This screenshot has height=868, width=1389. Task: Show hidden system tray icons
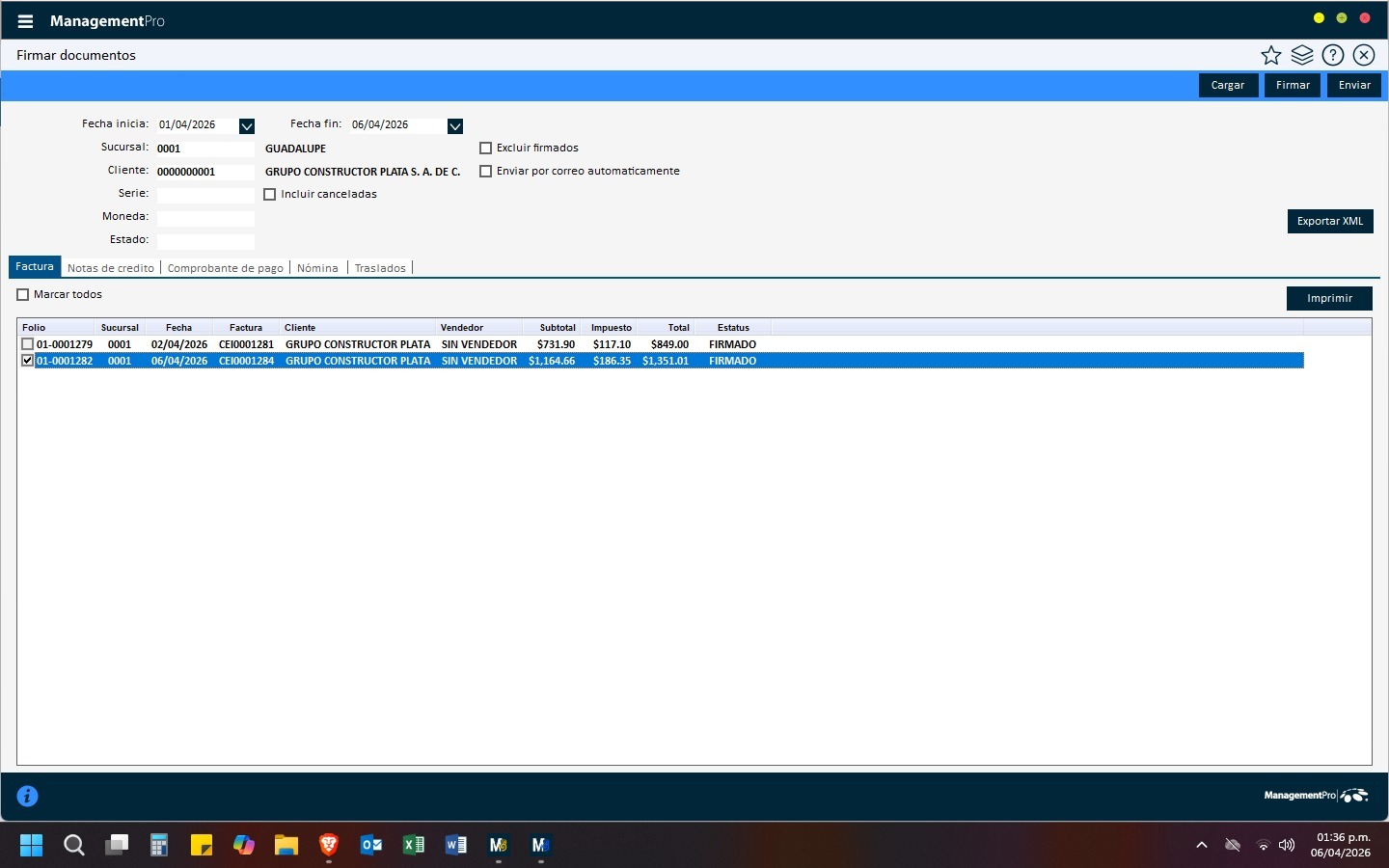pos(1202,845)
